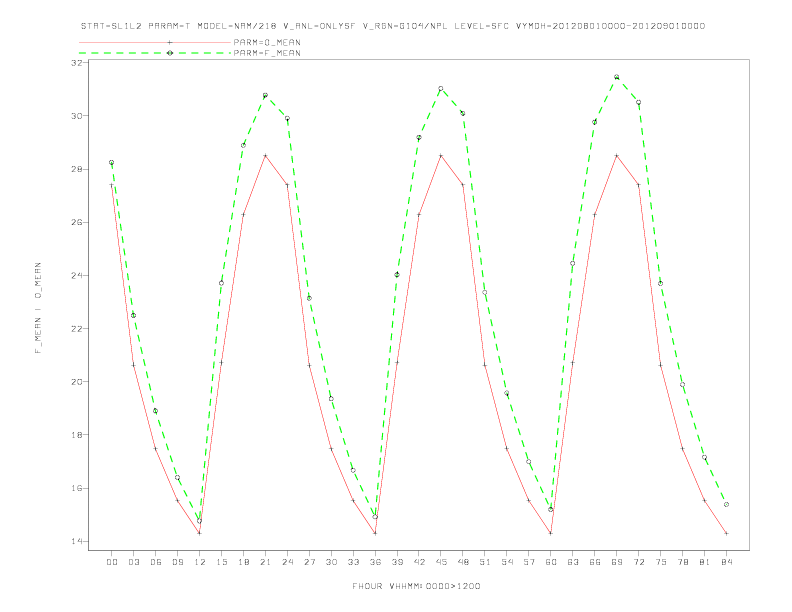Viewport: 792px width, 612px height.
Task: Click x-axis forecast hour label 45
Action: [x=441, y=562]
